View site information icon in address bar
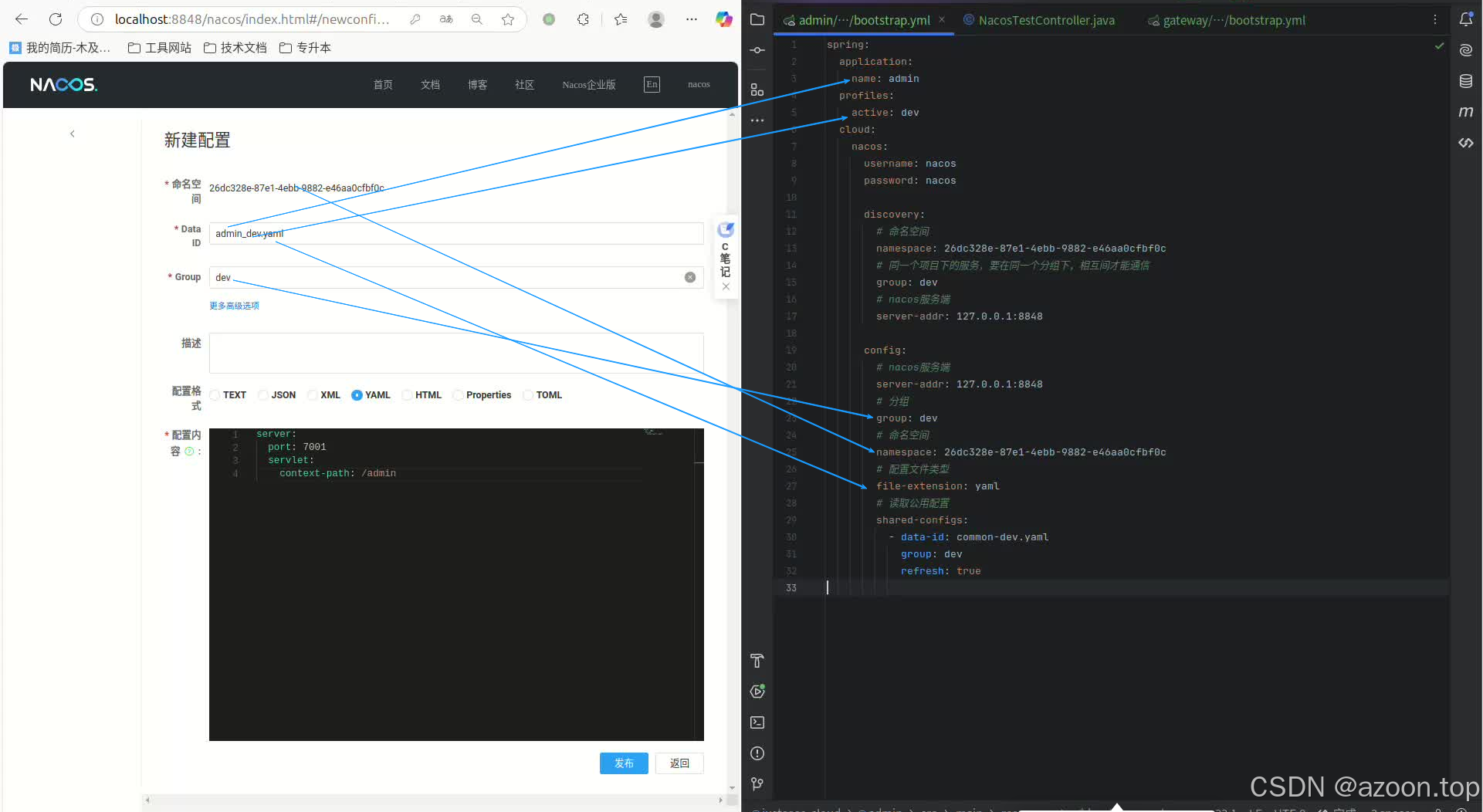Image resolution: width=1483 pixels, height=812 pixels. tap(97, 19)
